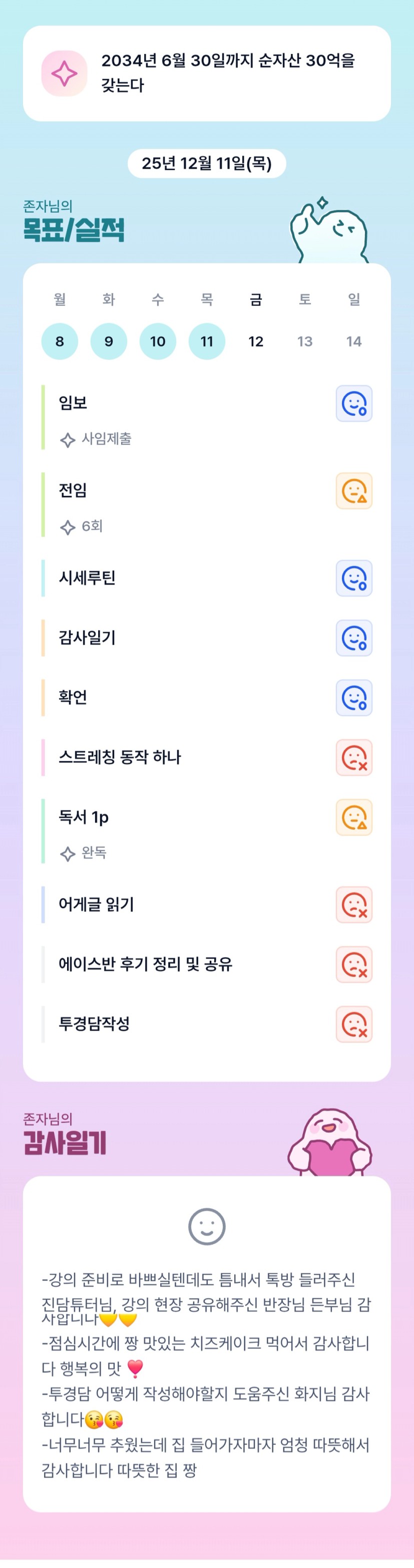
Task: Select Monday the 8th in the week row
Action: tap(60, 341)
